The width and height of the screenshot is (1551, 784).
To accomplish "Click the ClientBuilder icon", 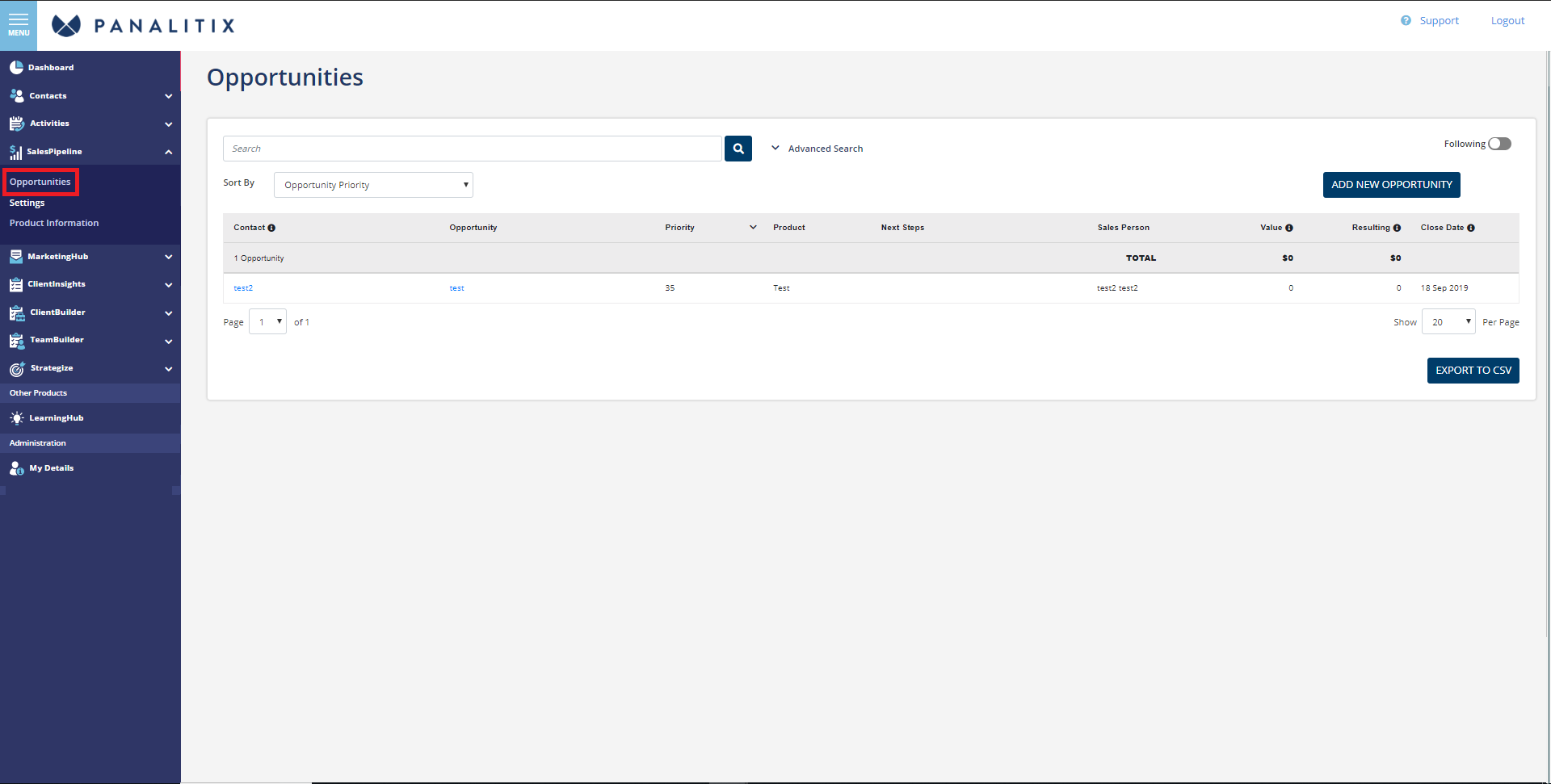I will point(17,312).
